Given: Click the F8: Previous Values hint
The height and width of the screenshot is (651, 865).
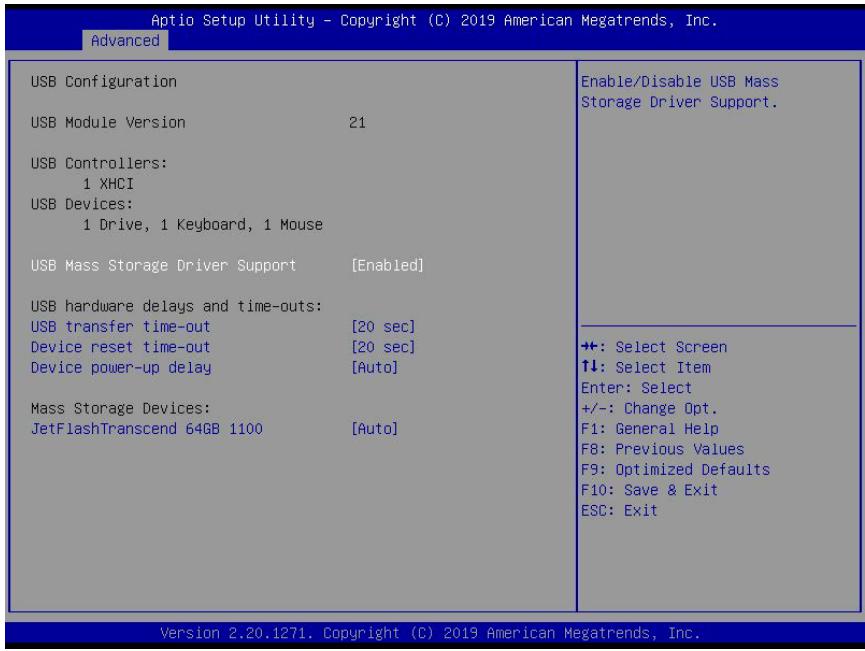Looking at the screenshot, I should [663, 449].
